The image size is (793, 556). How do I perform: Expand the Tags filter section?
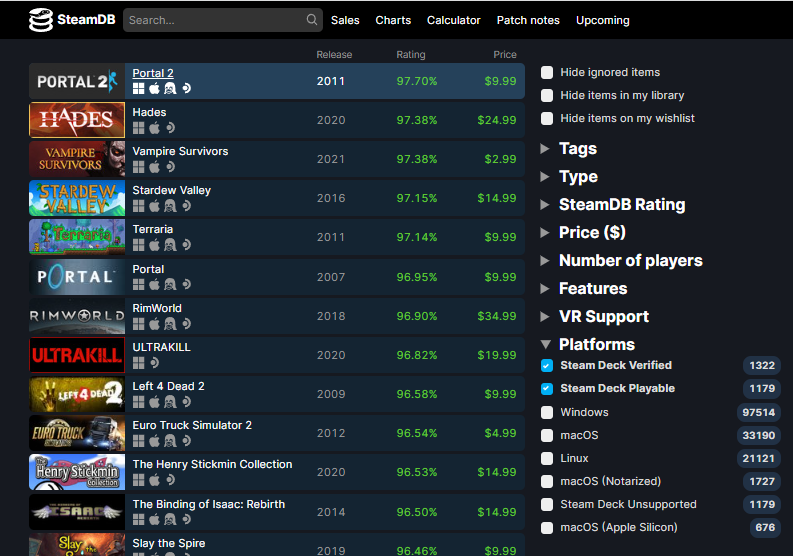click(569, 149)
